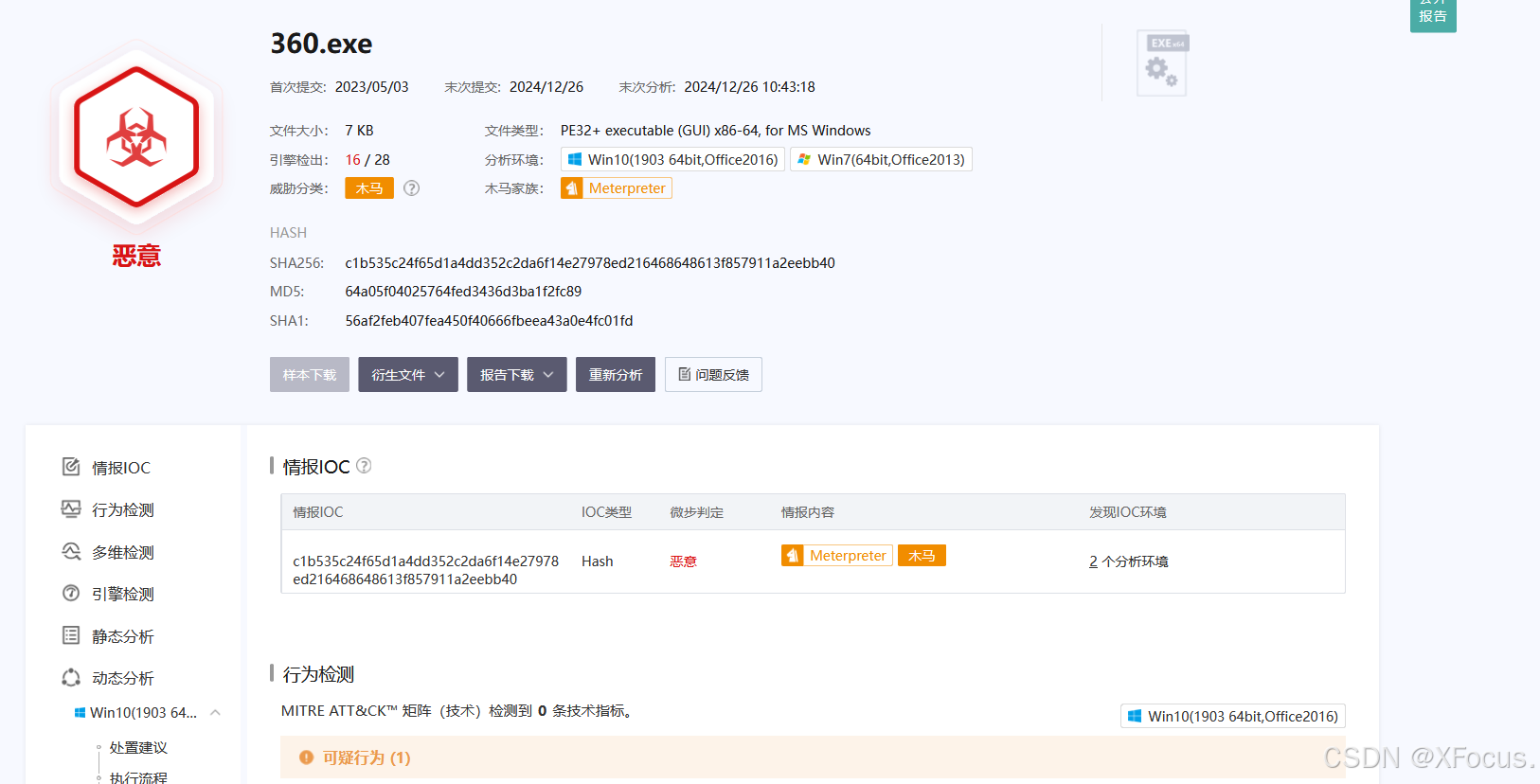Click the file type text PE32+ executable

[716, 131]
